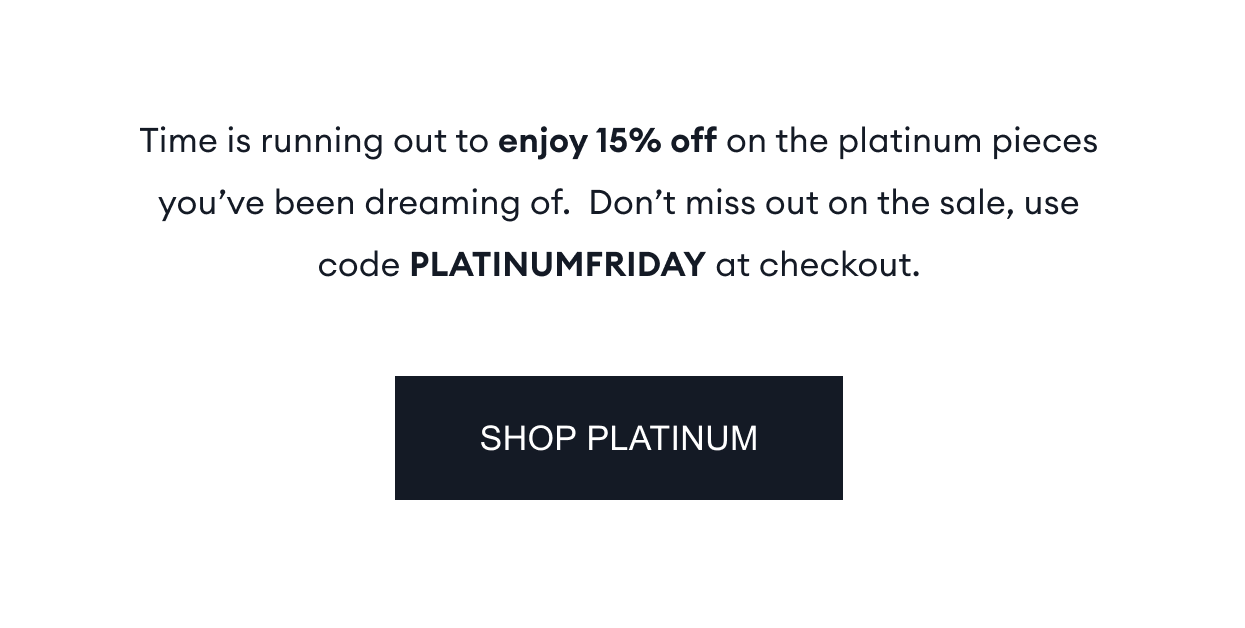Click the phrase "platinum pieces"
This screenshot has height=628, width=1245.
[967, 141]
